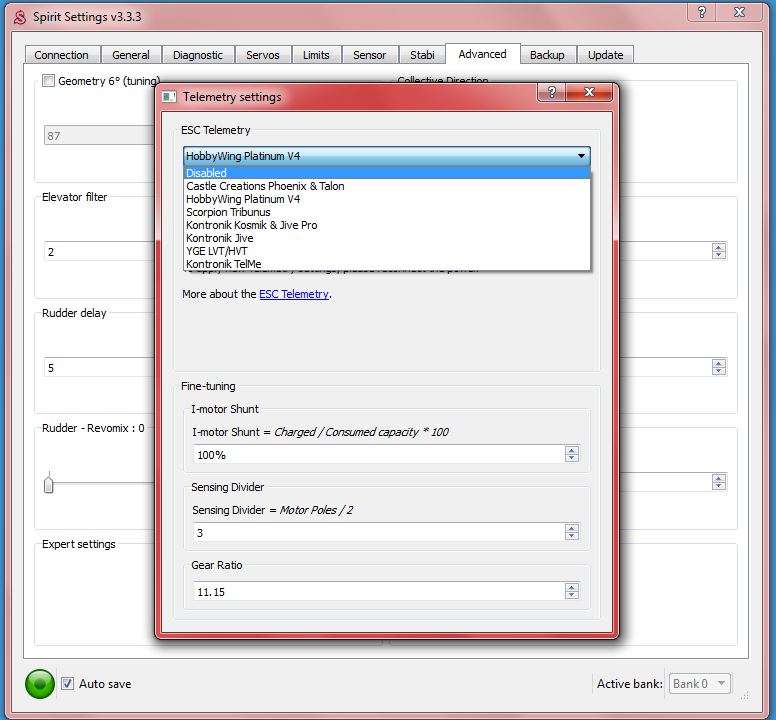The height and width of the screenshot is (720, 776).
Task: Enable the Geometry 6° (tuning) checkbox
Action: (48, 81)
